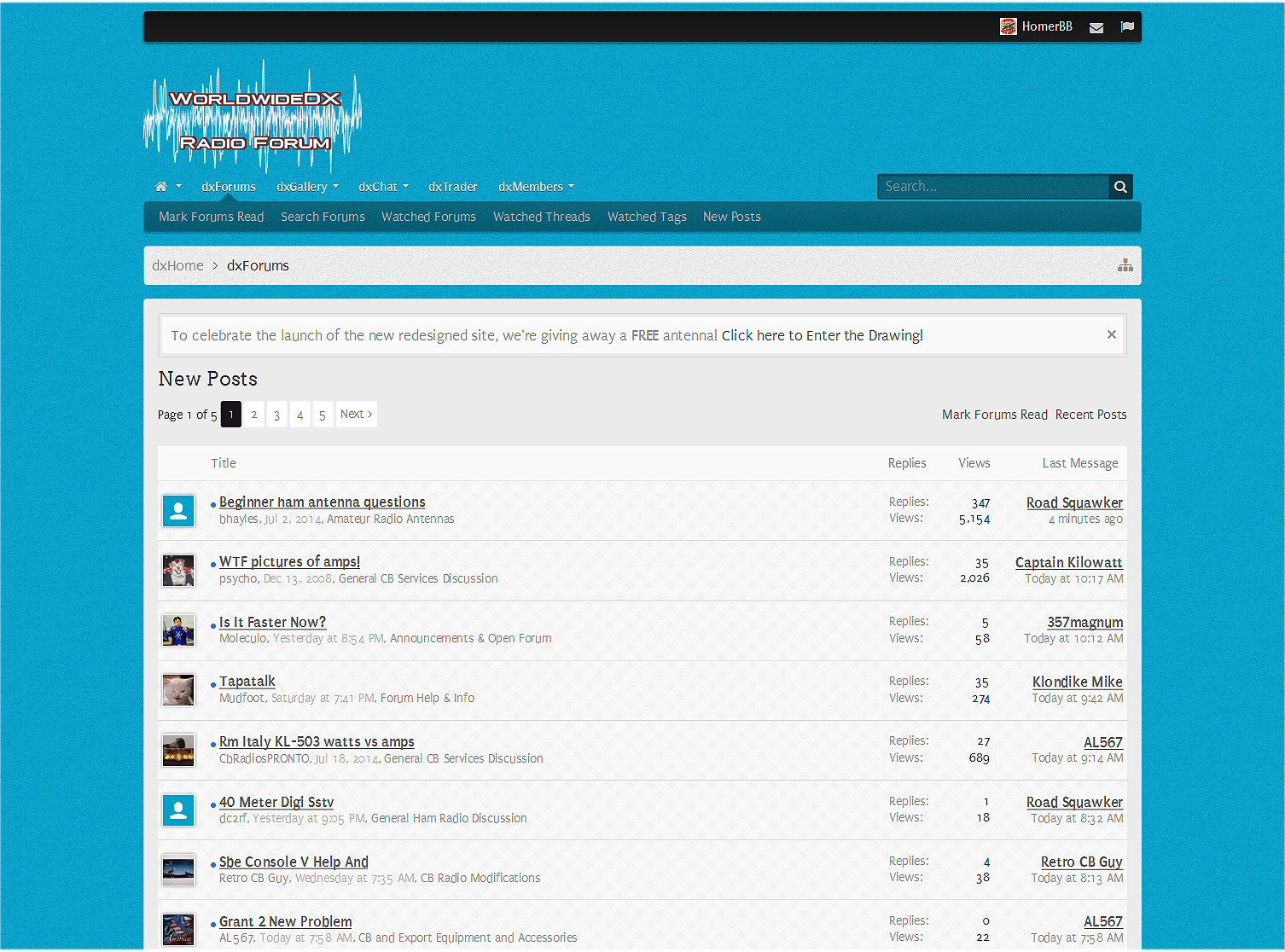This screenshot has width=1285, height=952.
Task: Open the 'WTF pictures of amps!' thread
Action: 289,561
